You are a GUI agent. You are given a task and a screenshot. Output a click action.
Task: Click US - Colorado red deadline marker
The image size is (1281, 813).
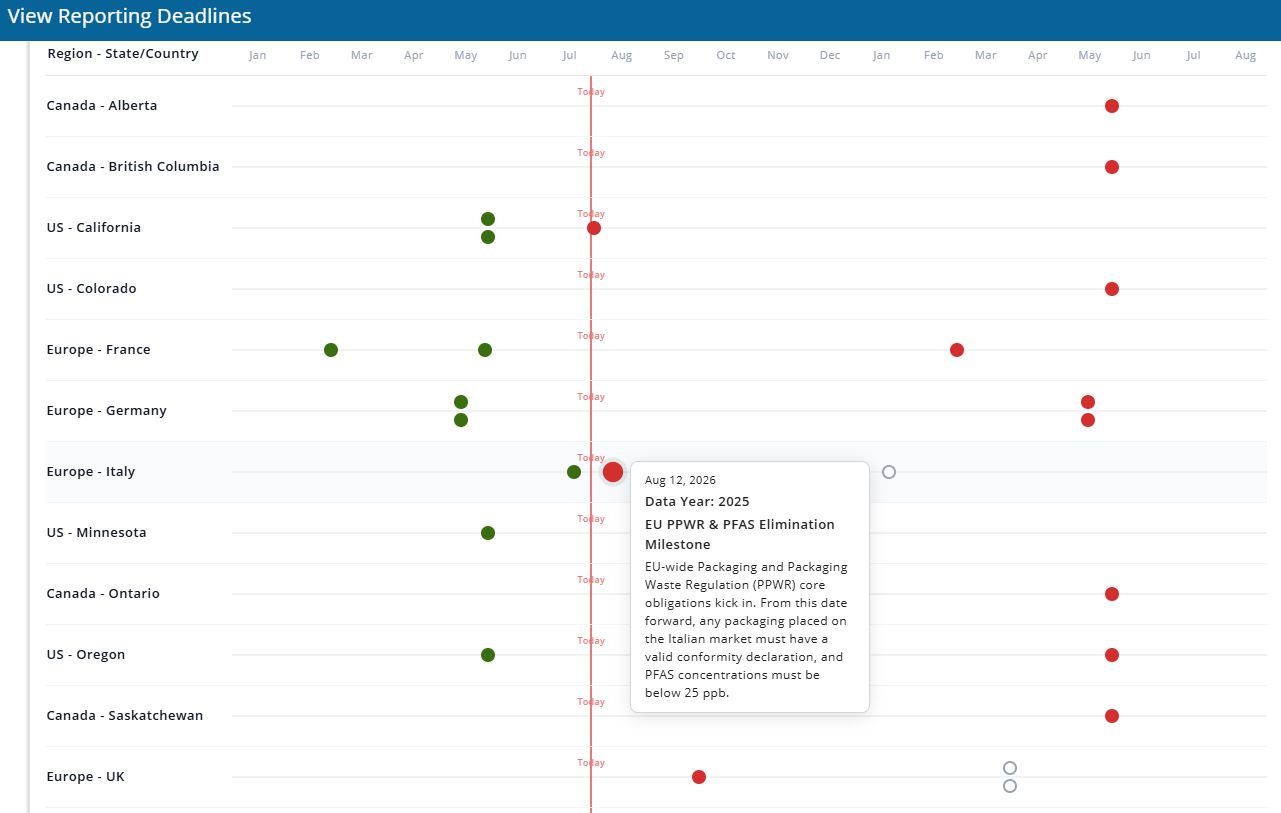pos(1112,289)
